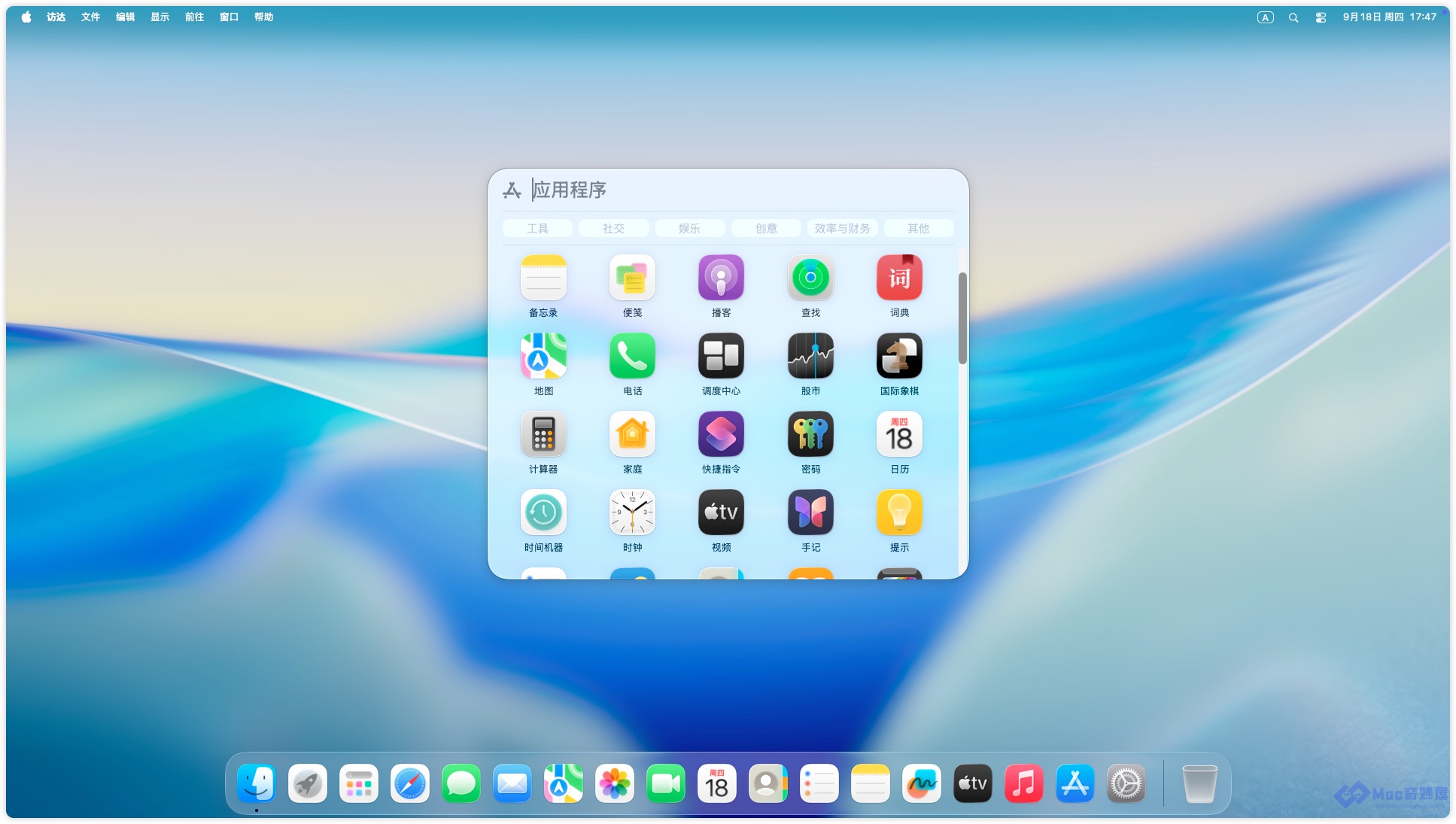The width and height of the screenshot is (1456, 824).
Task: Launch Freeform from the Dock
Action: (x=922, y=783)
